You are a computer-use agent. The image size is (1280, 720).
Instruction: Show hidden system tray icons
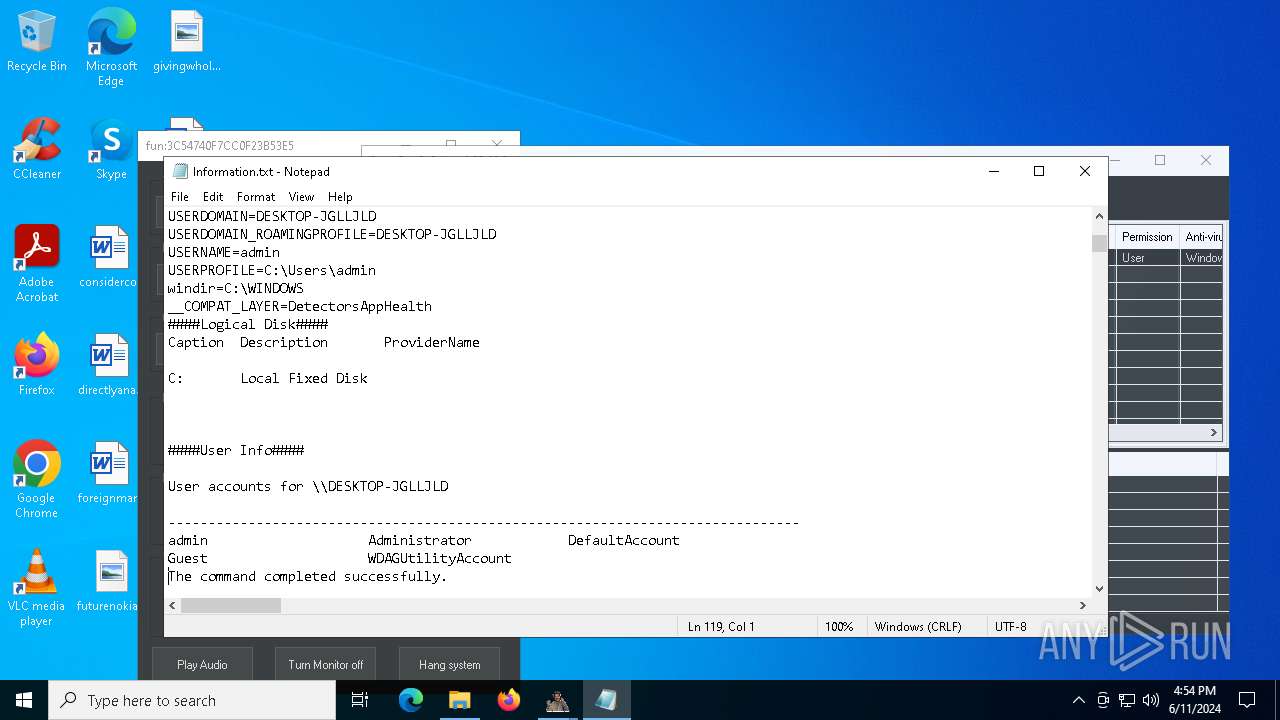(1078, 700)
